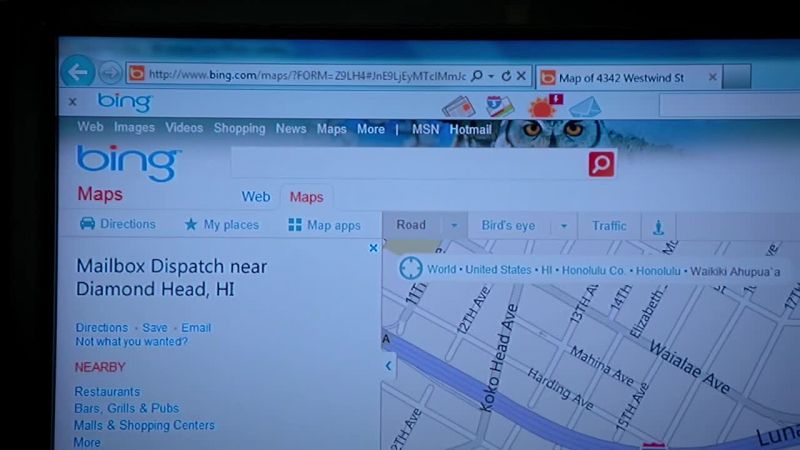The width and height of the screenshot is (800, 450).
Task: Click the search magnifier in address bar
Action: pos(477,76)
